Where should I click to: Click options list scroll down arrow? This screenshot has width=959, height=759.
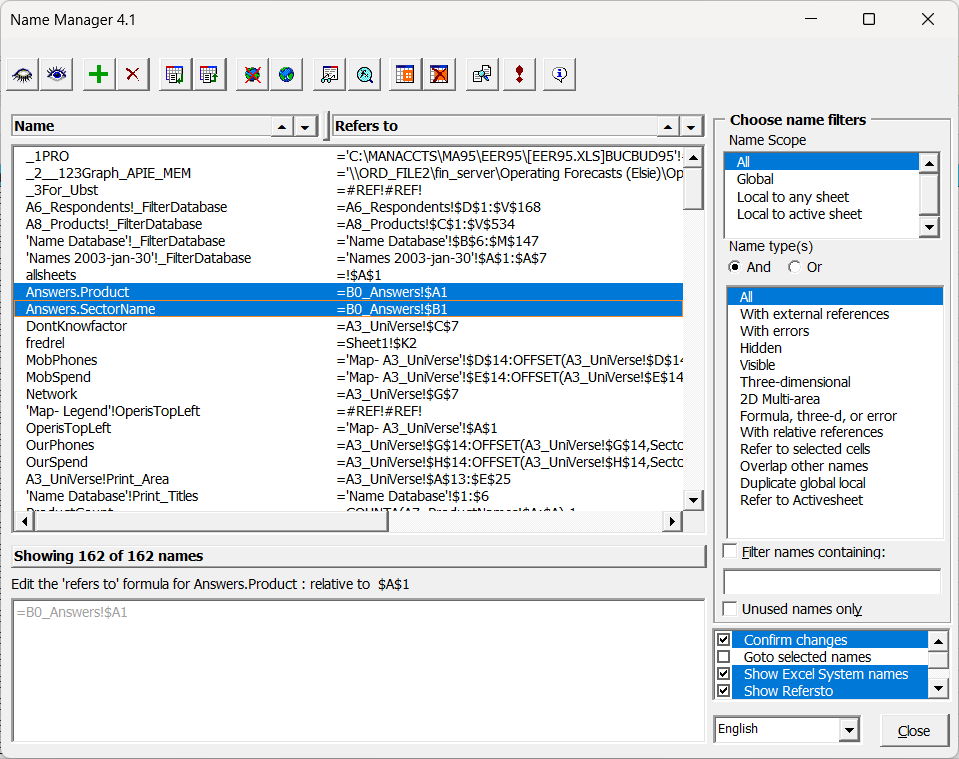click(938, 689)
